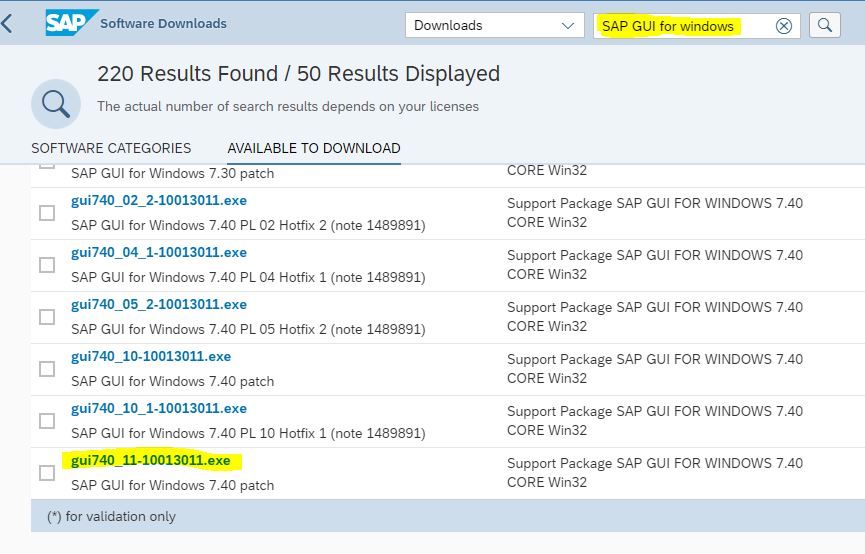The image size is (865, 554).
Task: Click description PL 02 Hotfix 2
Action: point(248,225)
